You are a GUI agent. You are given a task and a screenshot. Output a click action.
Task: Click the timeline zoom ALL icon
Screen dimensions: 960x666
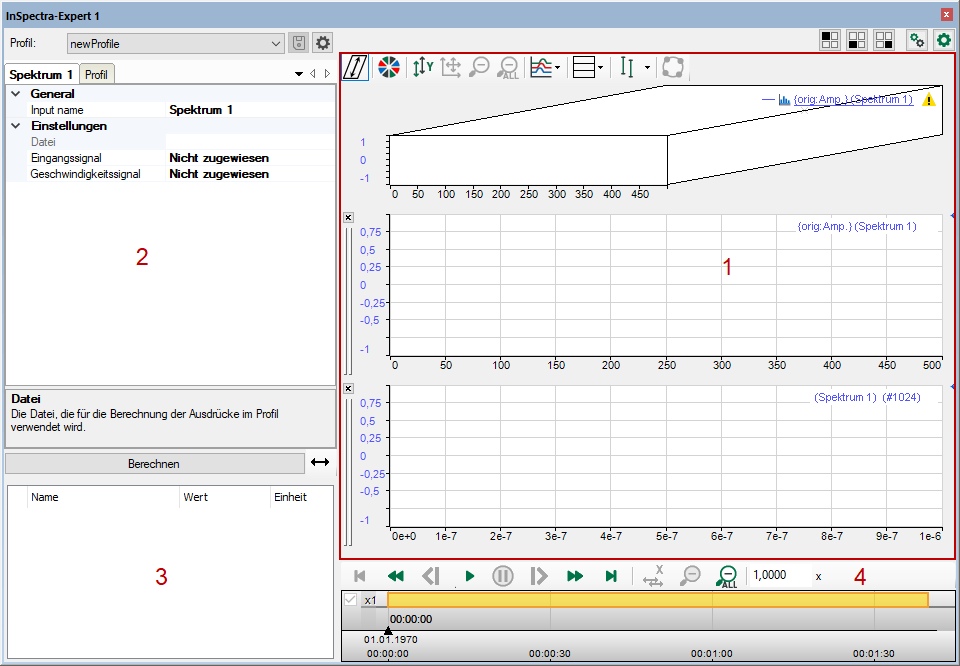[x=727, y=577]
